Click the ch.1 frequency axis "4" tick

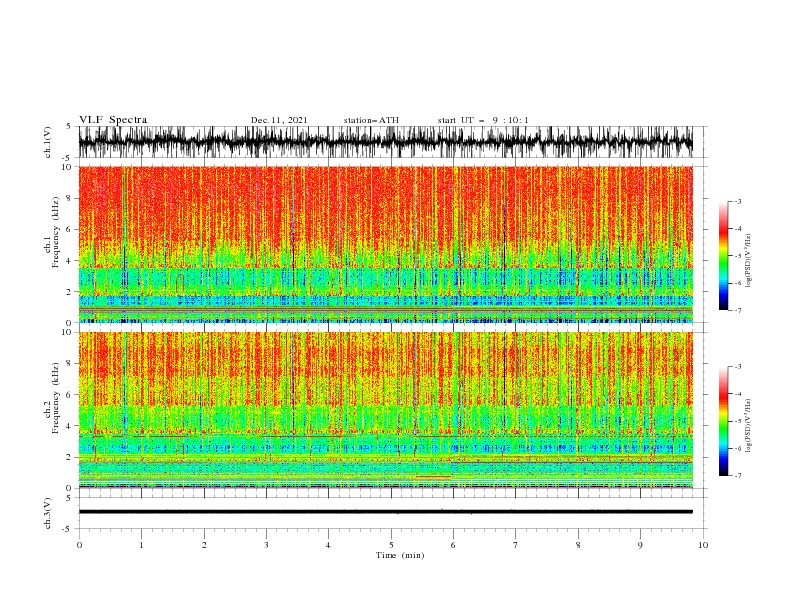(x=70, y=261)
